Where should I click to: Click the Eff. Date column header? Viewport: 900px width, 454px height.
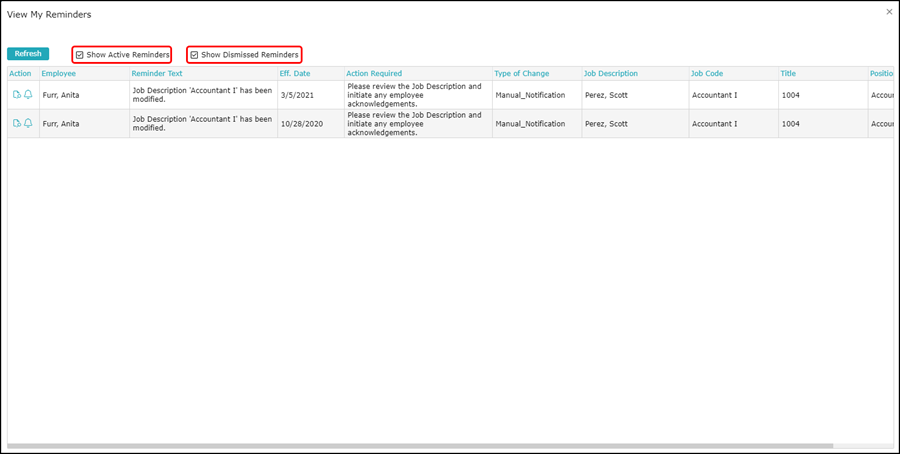click(x=296, y=74)
